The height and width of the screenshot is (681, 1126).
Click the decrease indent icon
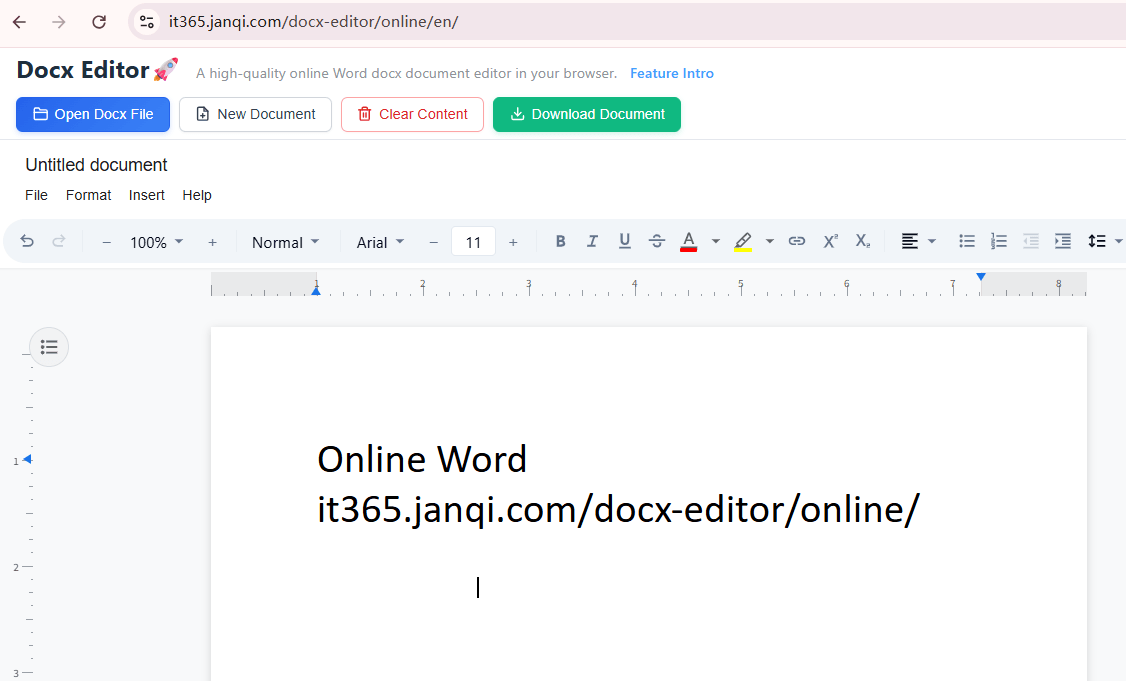pyautogui.click(x=1030, y=241)
